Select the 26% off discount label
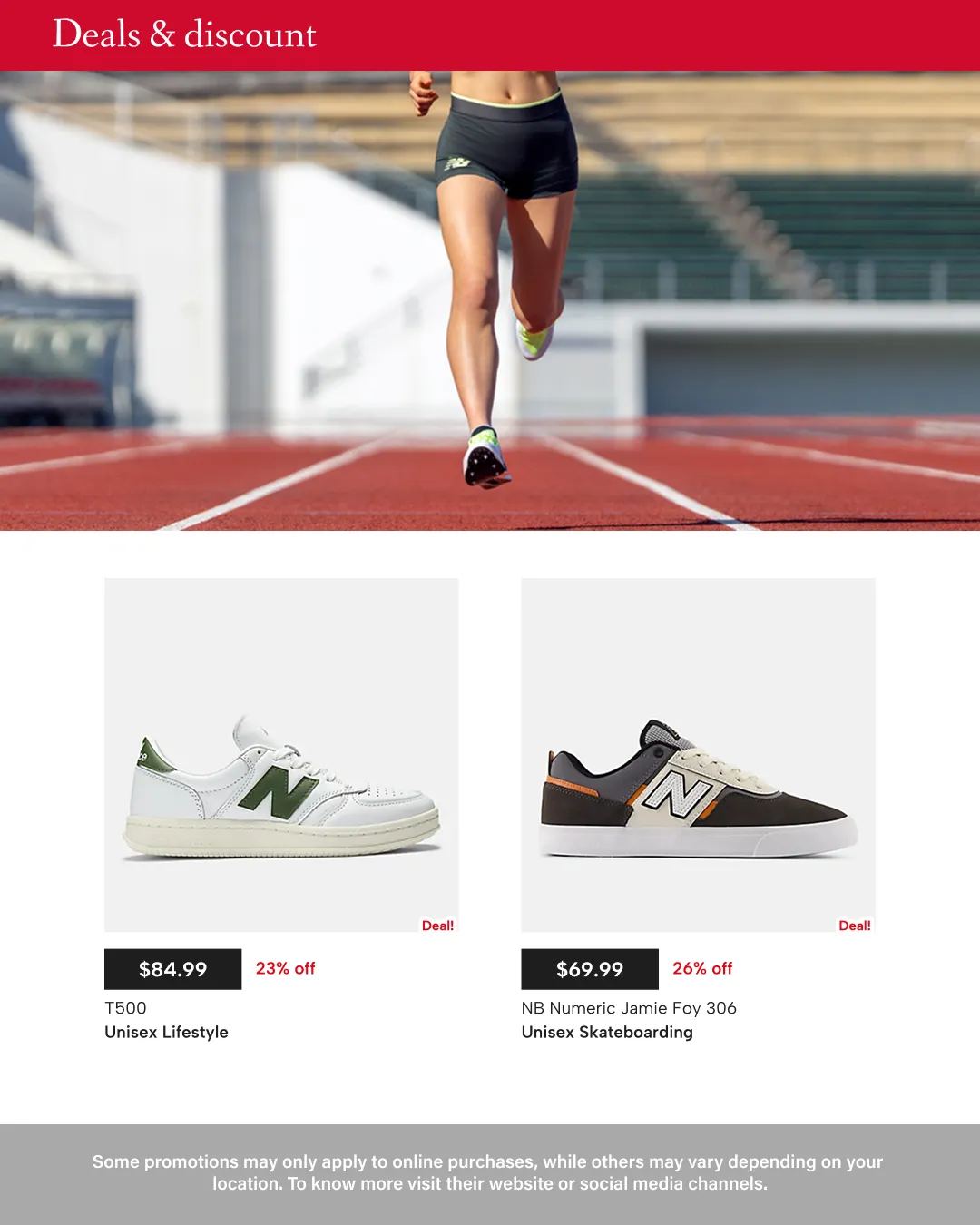This screenshot has height=1225, width=980. click(x=702, y=968)
